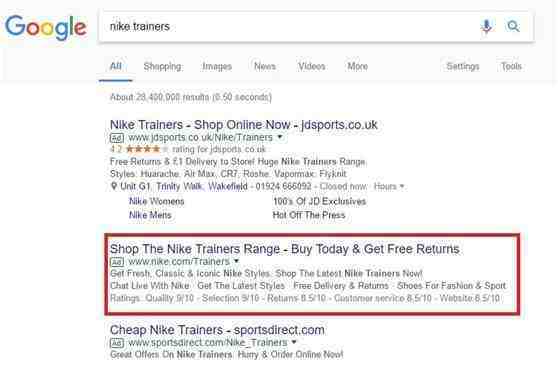Click the Ad badge beside sportsdirect.com URL

point(117,343)
